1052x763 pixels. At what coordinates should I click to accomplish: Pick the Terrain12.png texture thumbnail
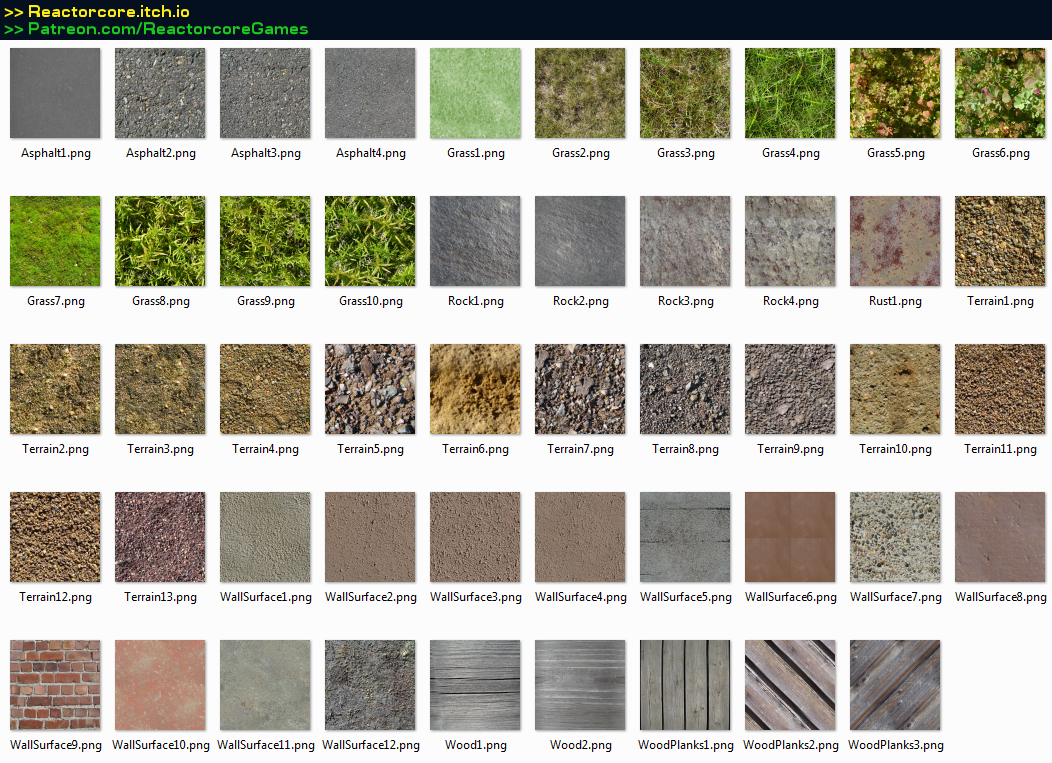(55, 537)
